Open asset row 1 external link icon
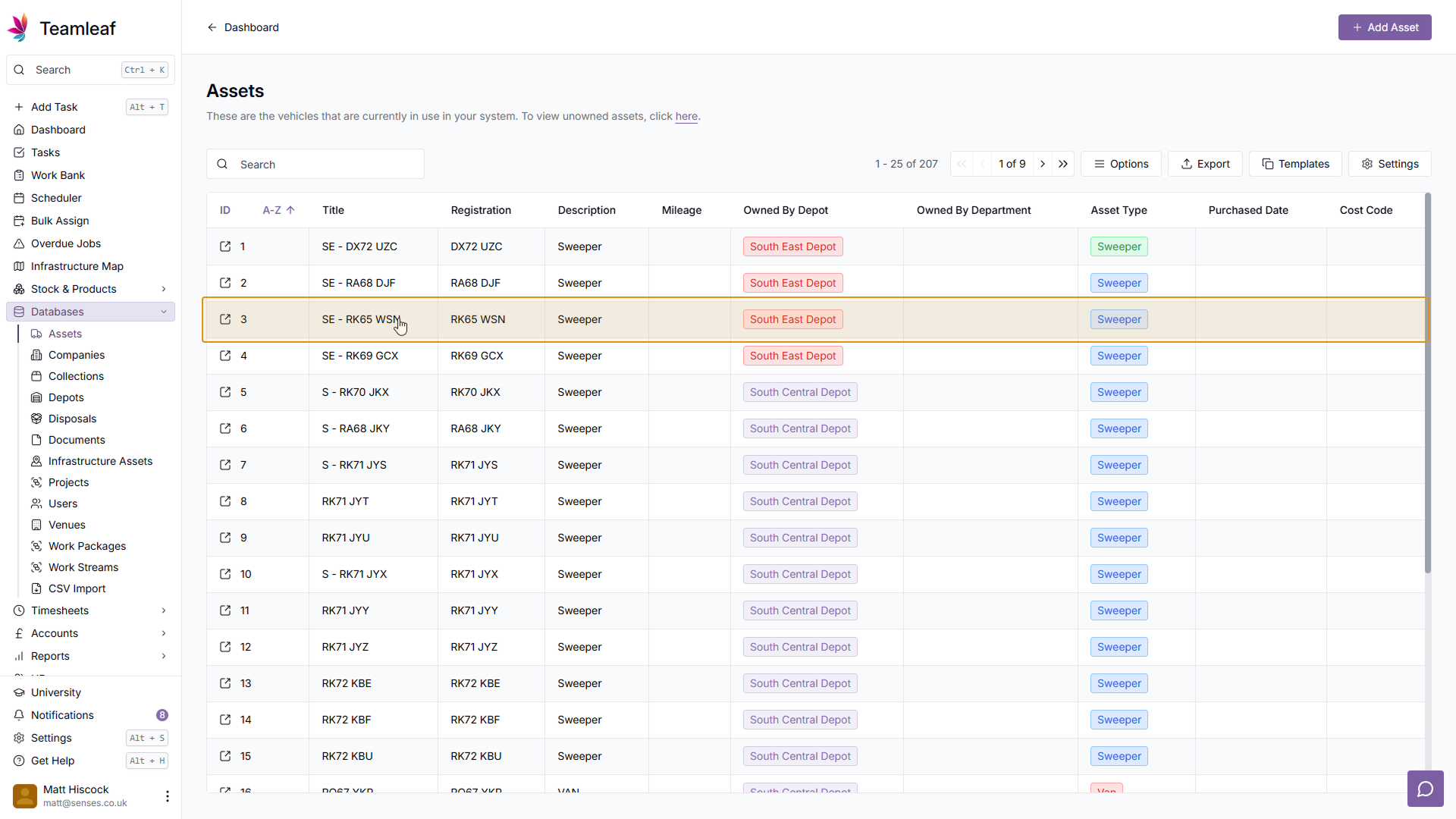This screenshot has height=819, width=1456. point(225,246)
